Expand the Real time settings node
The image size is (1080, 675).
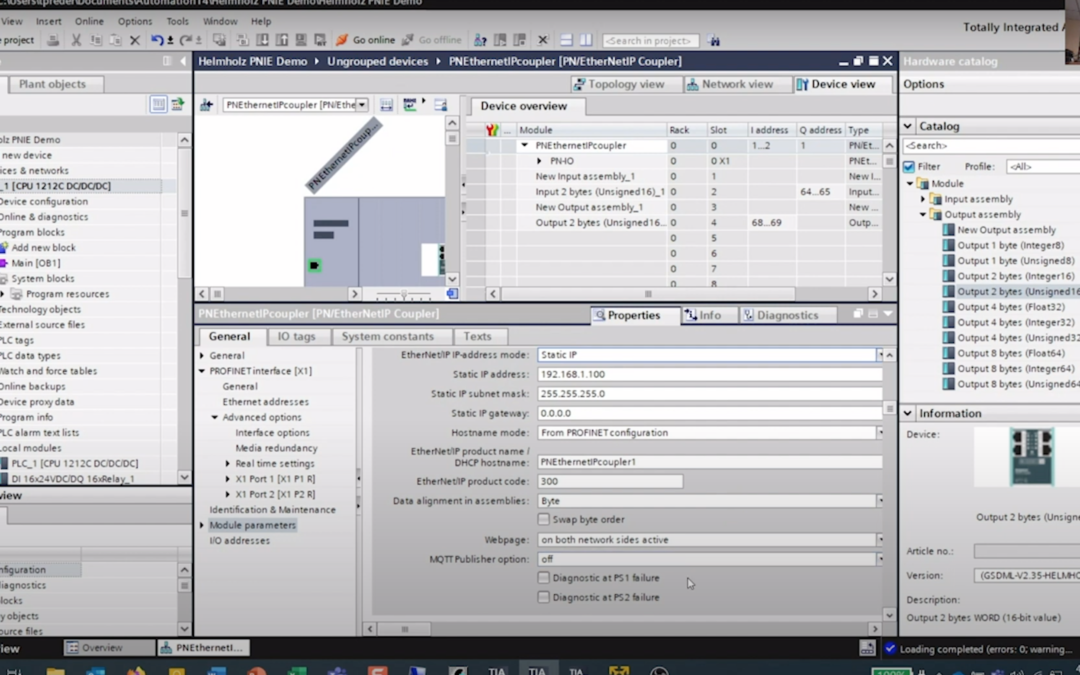tap(228, 464)
